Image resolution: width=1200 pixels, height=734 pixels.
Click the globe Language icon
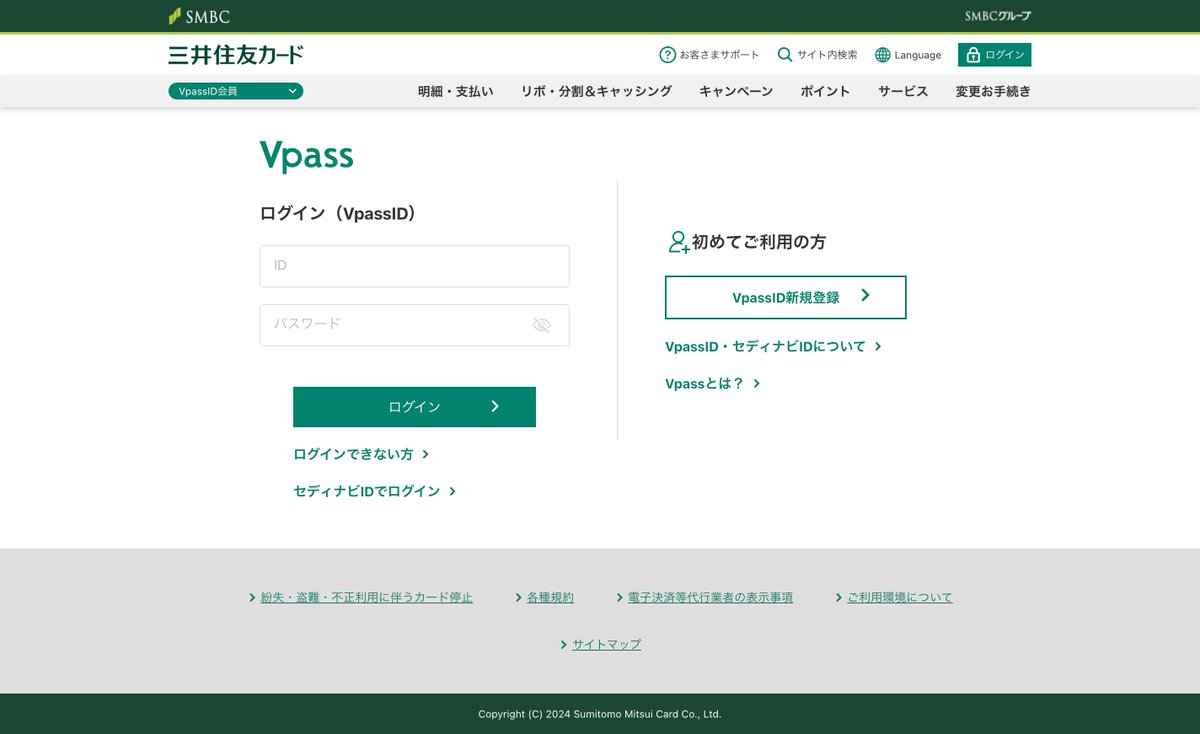882,55
